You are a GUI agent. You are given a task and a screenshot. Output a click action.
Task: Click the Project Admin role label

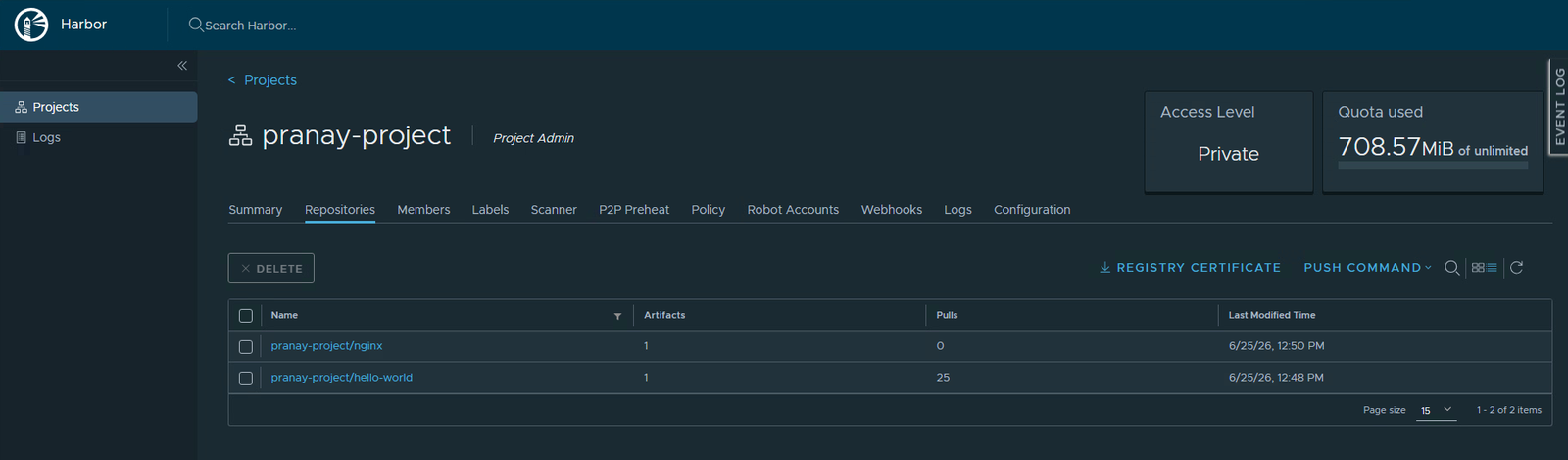tap(533, 138)
